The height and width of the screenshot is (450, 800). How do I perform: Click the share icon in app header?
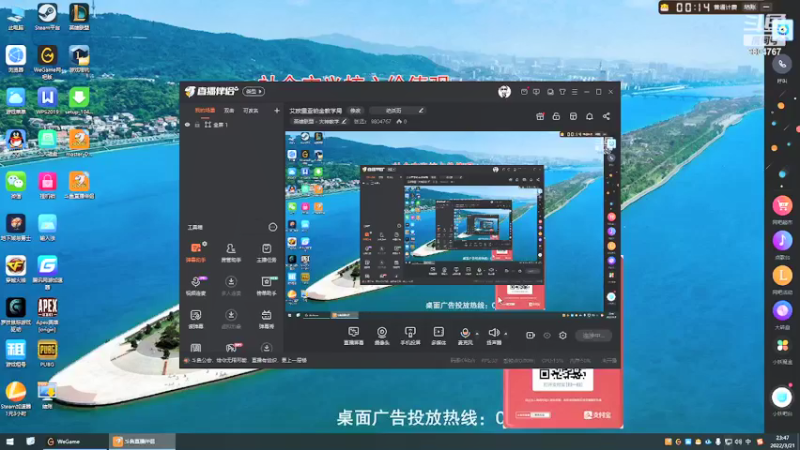tap(606, 116)
